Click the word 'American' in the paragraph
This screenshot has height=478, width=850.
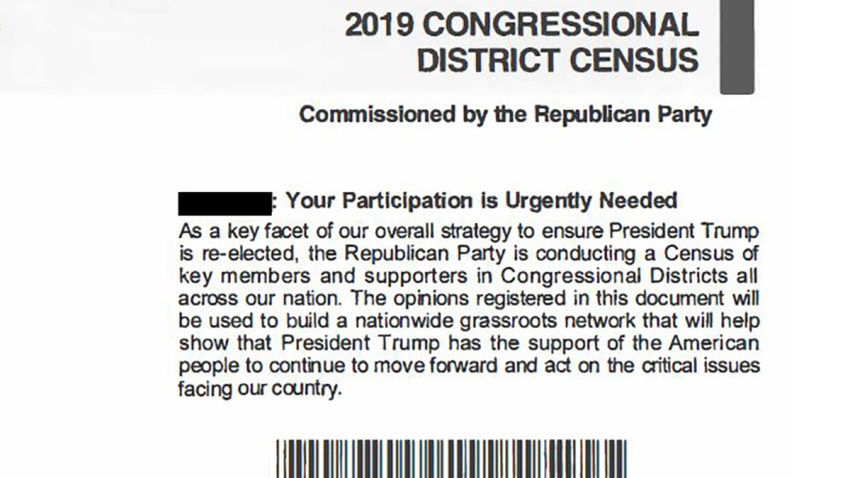tap(713, 343)
